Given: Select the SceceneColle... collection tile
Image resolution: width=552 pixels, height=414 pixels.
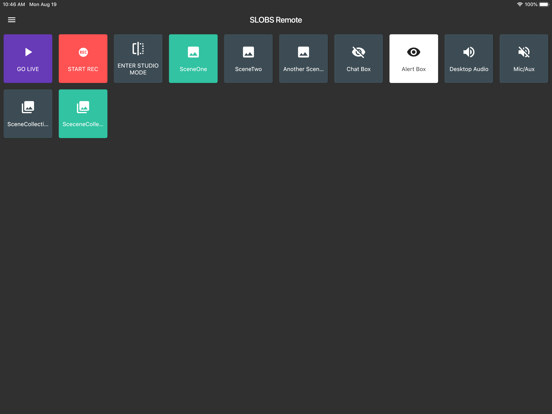Looking at the screenshot, I should pos(83,113).
